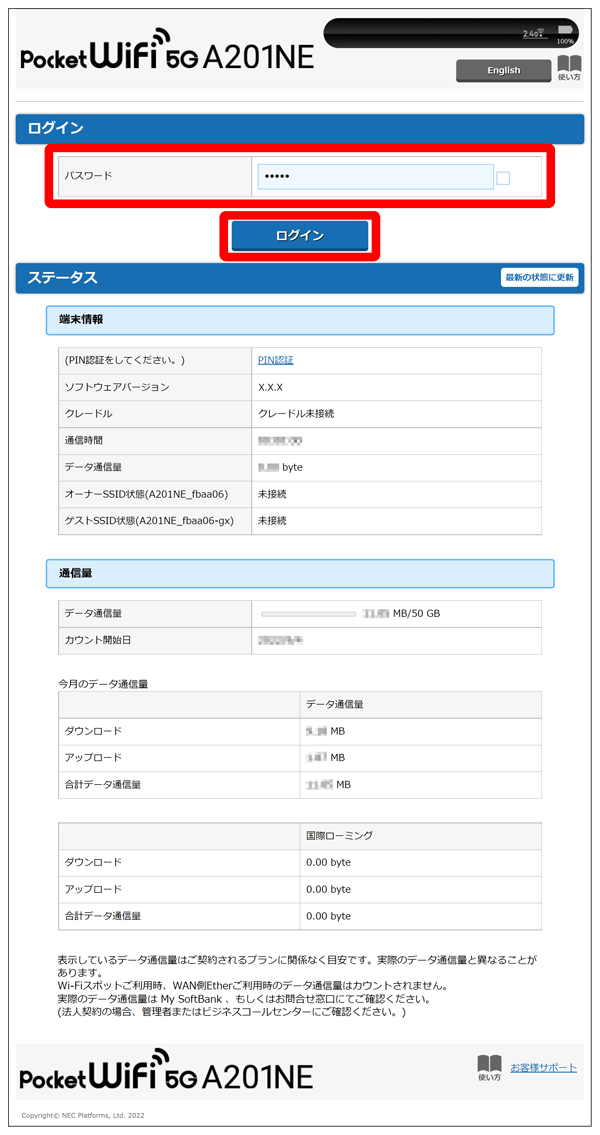Click the データ通信量 usage progress bar
This screenshot has height=1135, width=600.
(308, 614)
